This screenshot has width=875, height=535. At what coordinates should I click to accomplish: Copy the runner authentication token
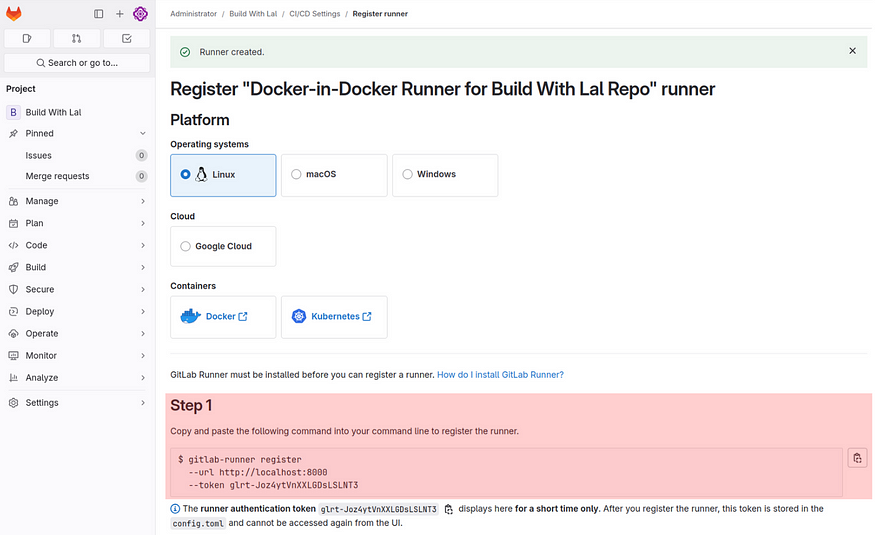point(449,509)
